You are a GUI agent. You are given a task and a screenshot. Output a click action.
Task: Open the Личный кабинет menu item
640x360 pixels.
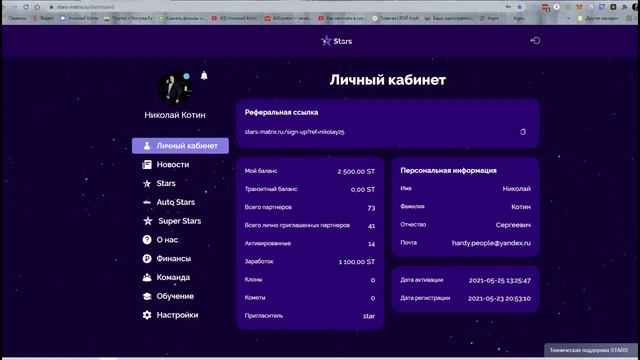point(180,146)
